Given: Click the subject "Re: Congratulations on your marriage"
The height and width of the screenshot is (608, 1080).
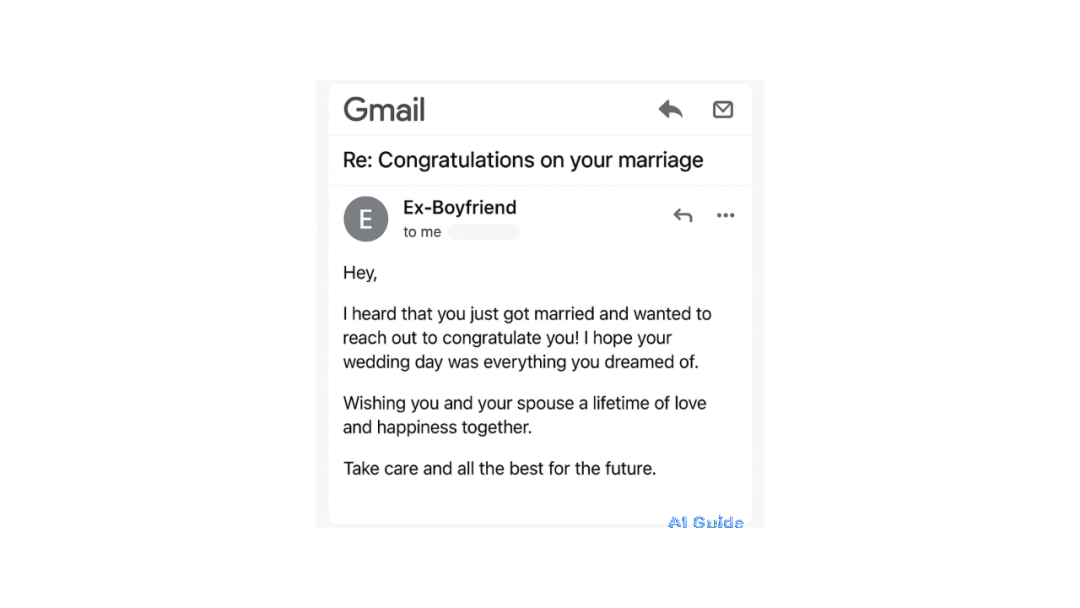Looking at the screenshot, I should 523,160.
